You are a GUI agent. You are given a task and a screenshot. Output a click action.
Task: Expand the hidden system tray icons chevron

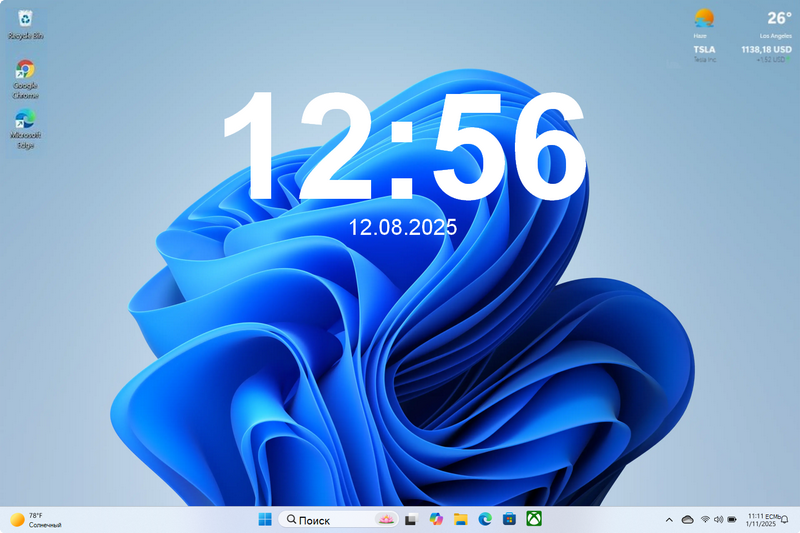pos(669,519)
